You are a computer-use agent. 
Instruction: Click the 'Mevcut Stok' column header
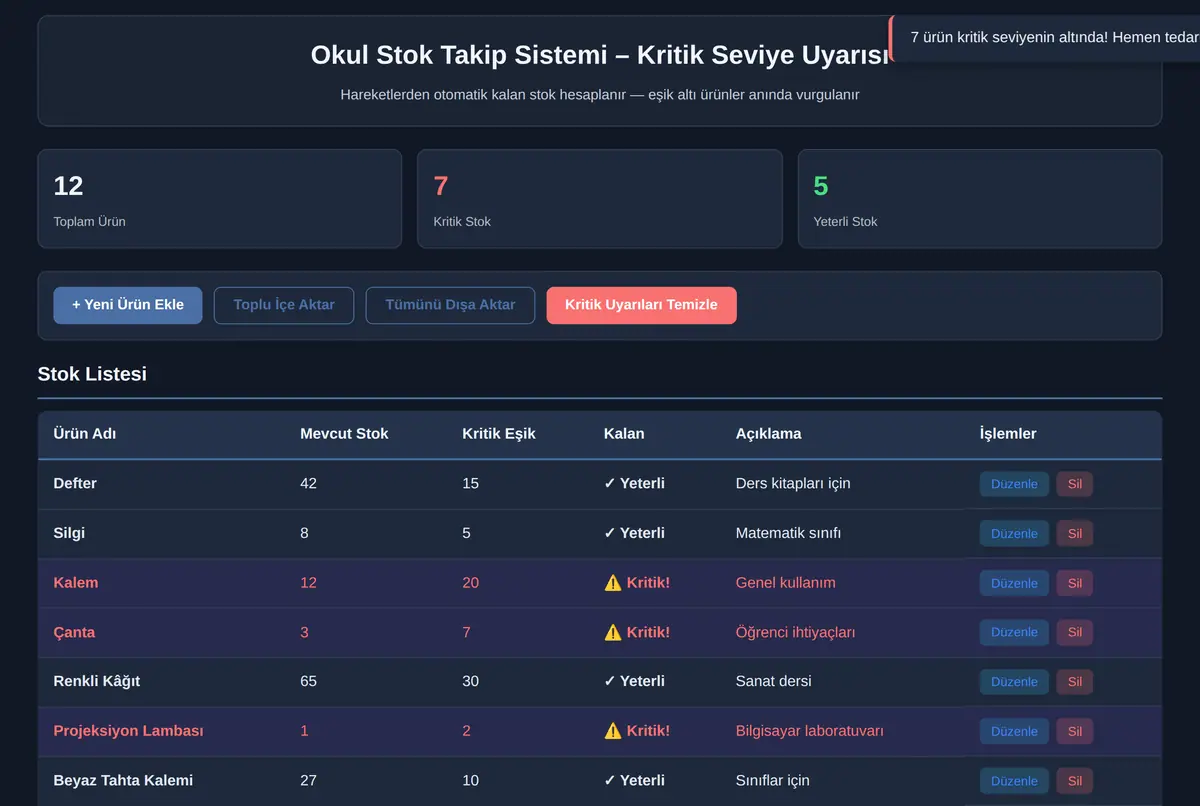[344, 434]
